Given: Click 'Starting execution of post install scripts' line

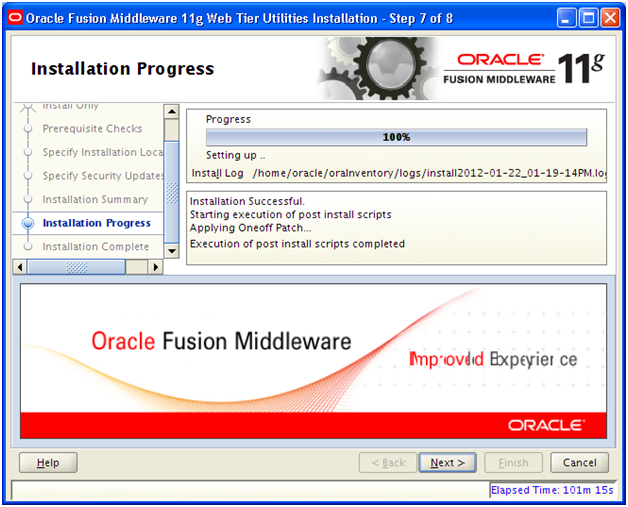Looking at the screenshot, I should pos(290,215).
